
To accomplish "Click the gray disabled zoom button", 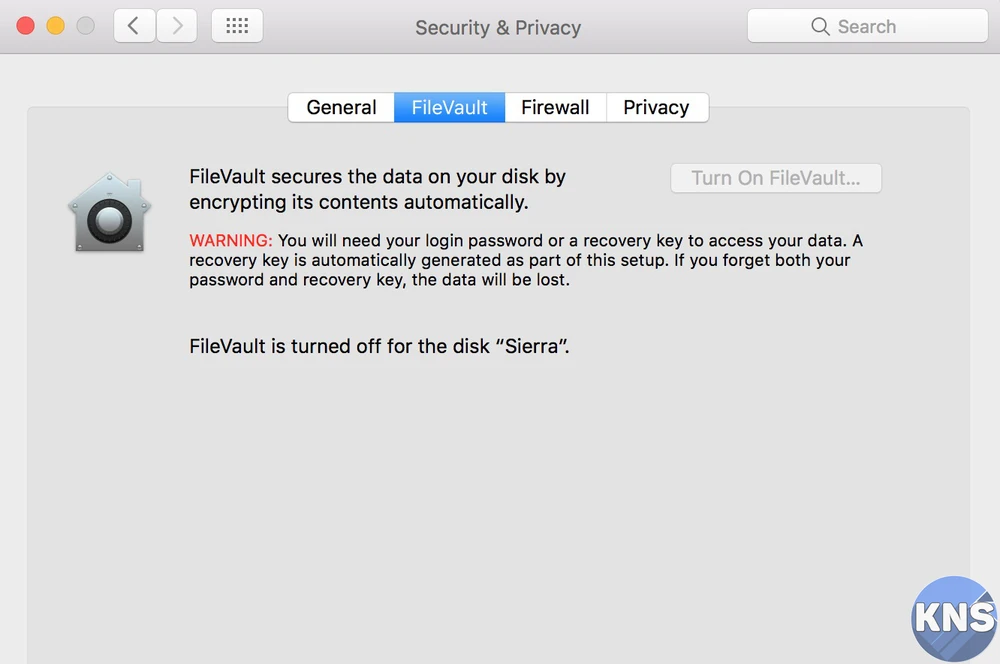I will 86,26.
